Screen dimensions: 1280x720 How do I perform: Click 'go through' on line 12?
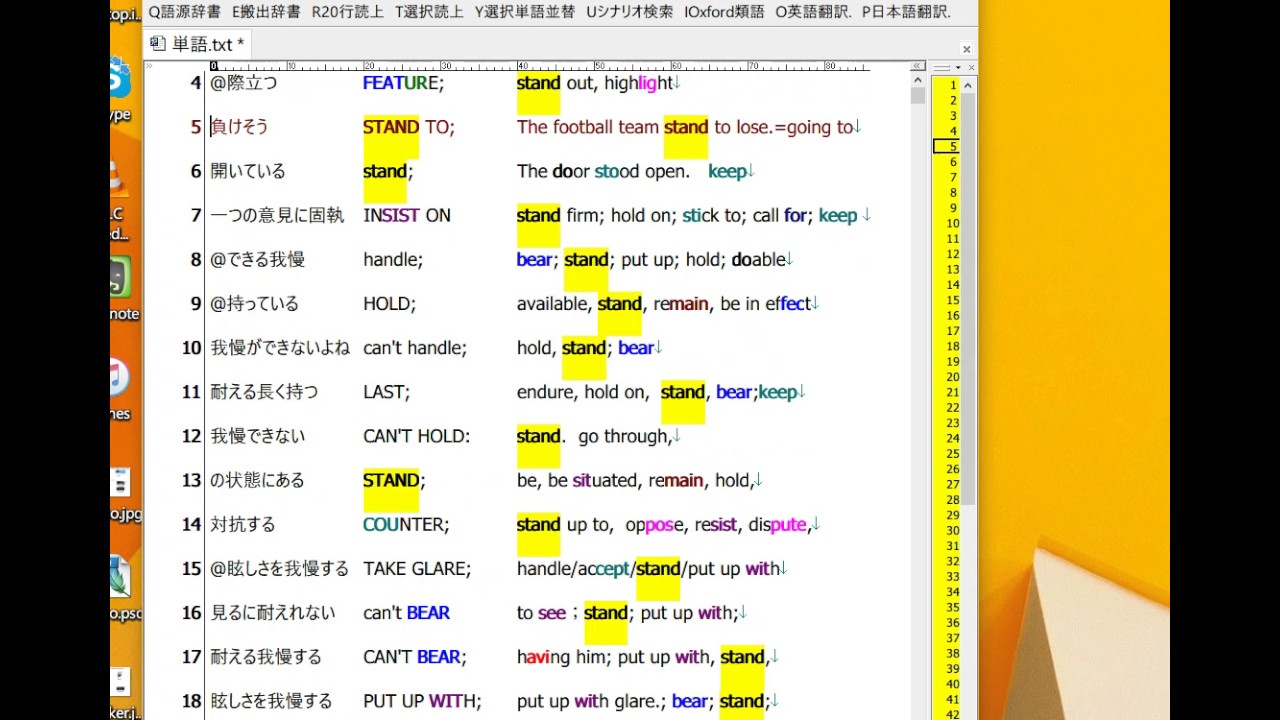tap(623, 436)
